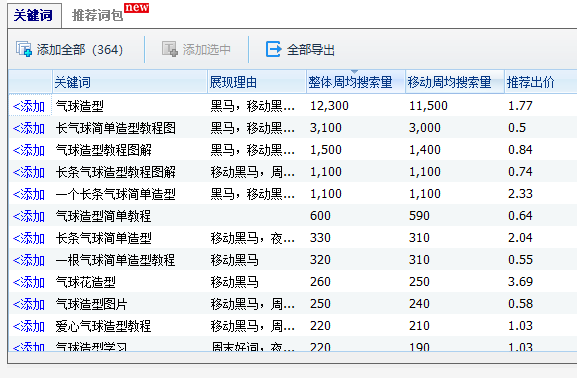Add the 气球花造型 keyword

(29, 282)
